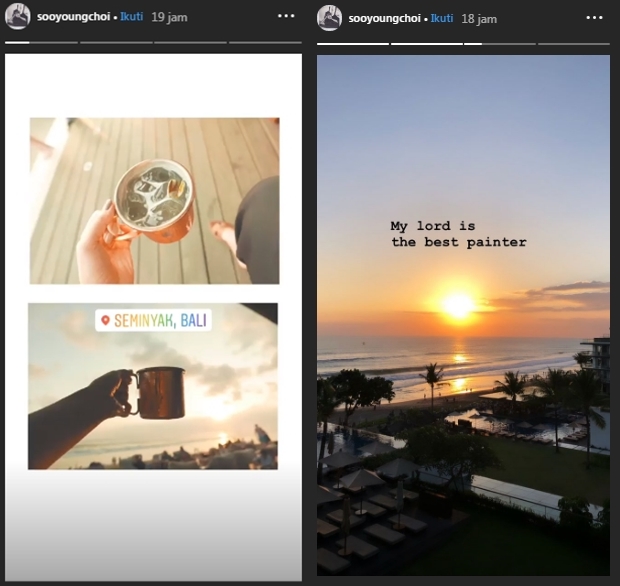Tap the copper mug top photo

tap(155, 201)
